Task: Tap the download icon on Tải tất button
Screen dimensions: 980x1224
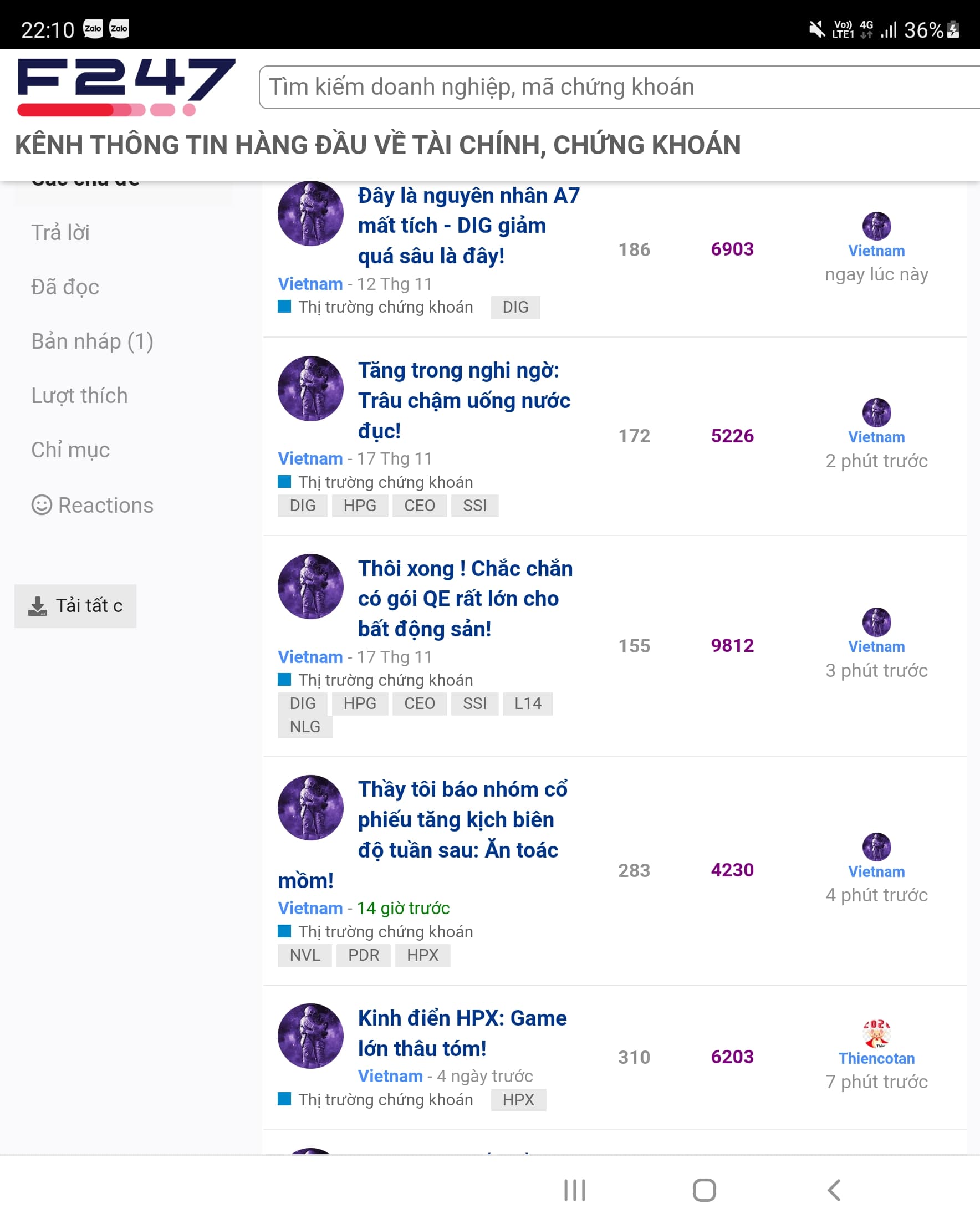Action: point(38,606)
